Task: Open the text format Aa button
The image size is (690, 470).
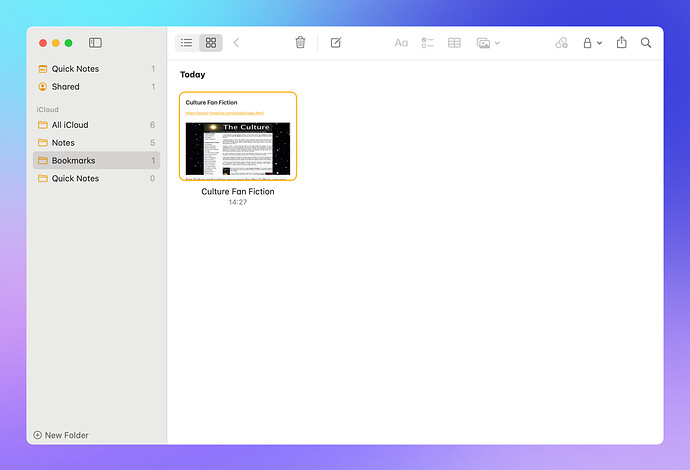Action: click(401, 43)
